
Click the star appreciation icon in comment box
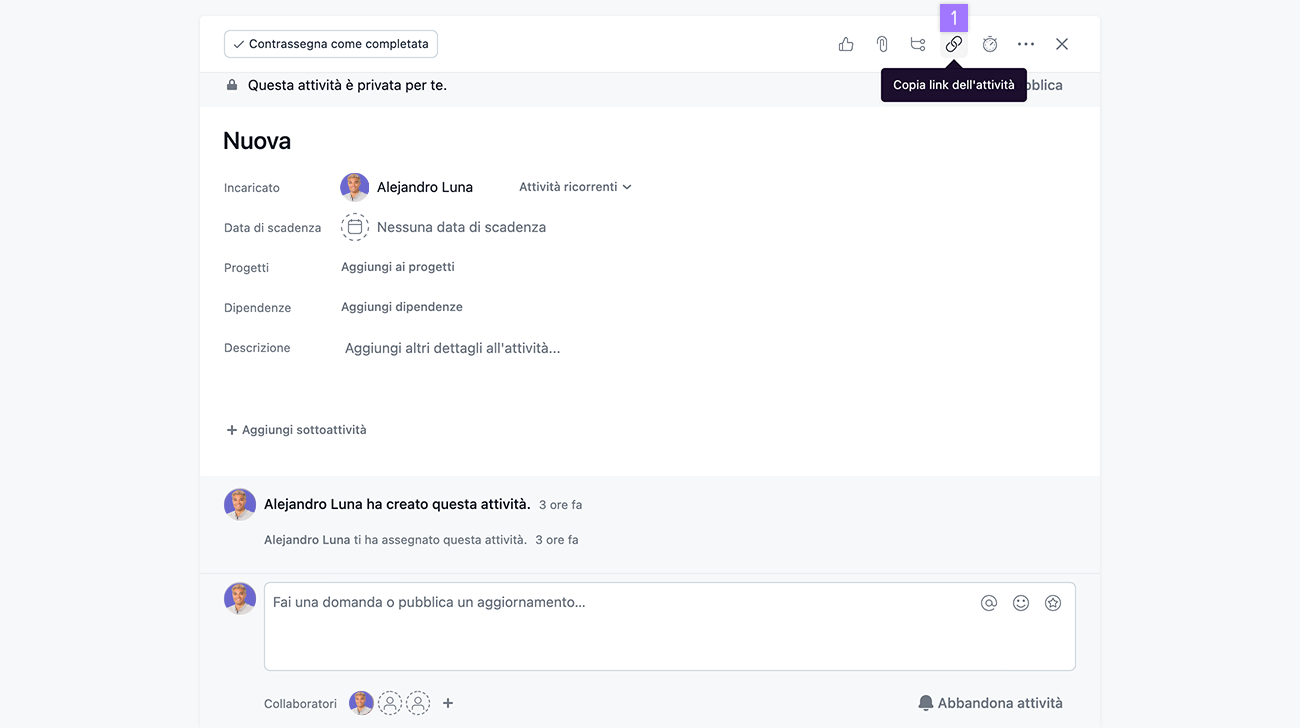[1053, 603]
